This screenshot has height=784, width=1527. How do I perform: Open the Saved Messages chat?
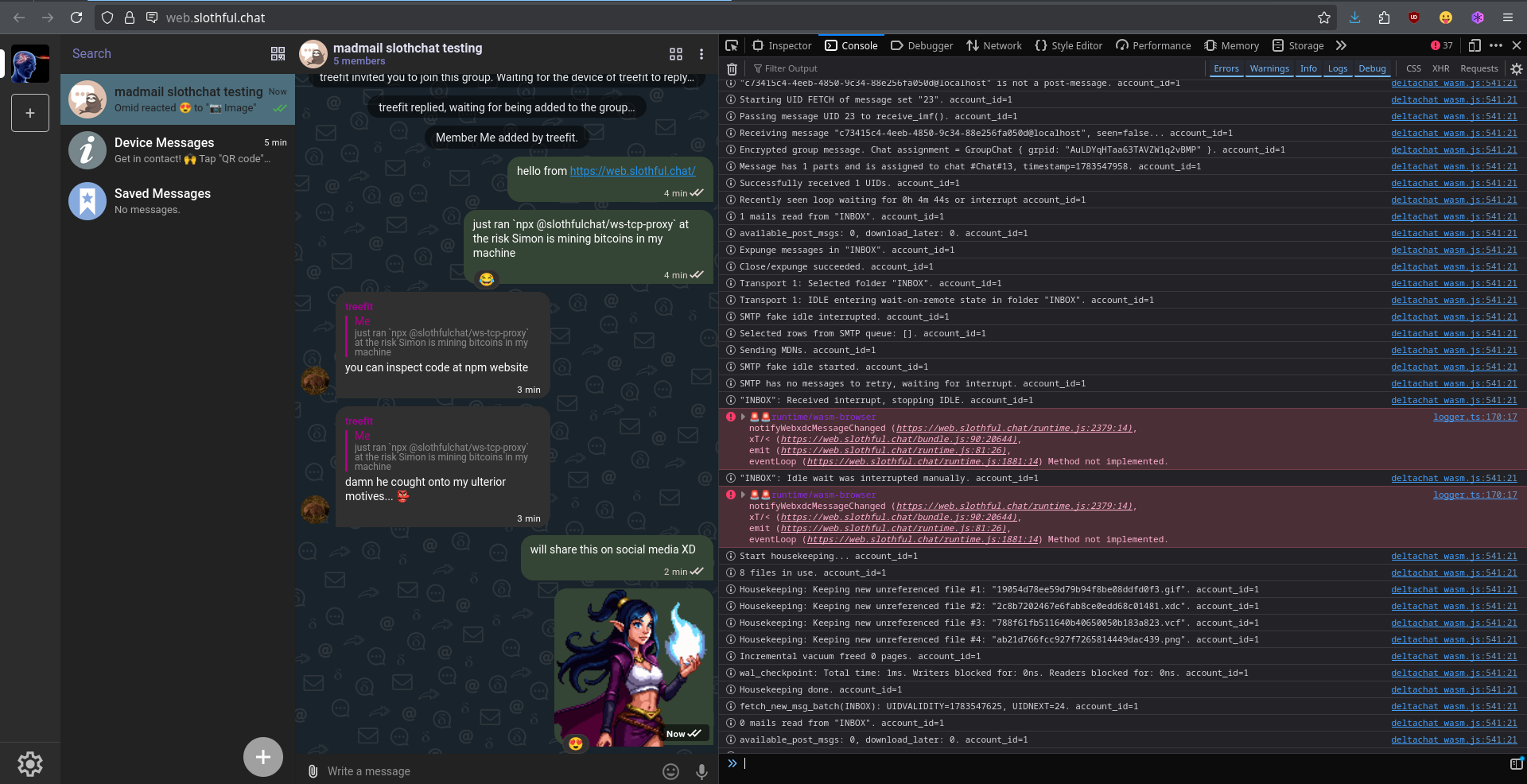(x=177, y=201)
